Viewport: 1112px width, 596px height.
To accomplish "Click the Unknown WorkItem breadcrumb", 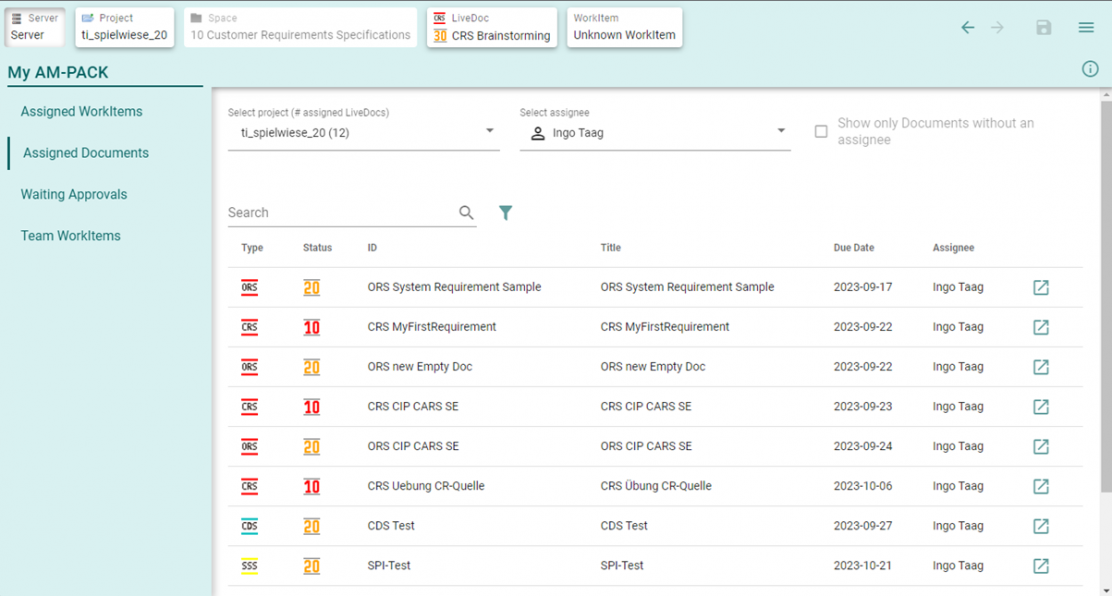I will (x=624, y=27).
